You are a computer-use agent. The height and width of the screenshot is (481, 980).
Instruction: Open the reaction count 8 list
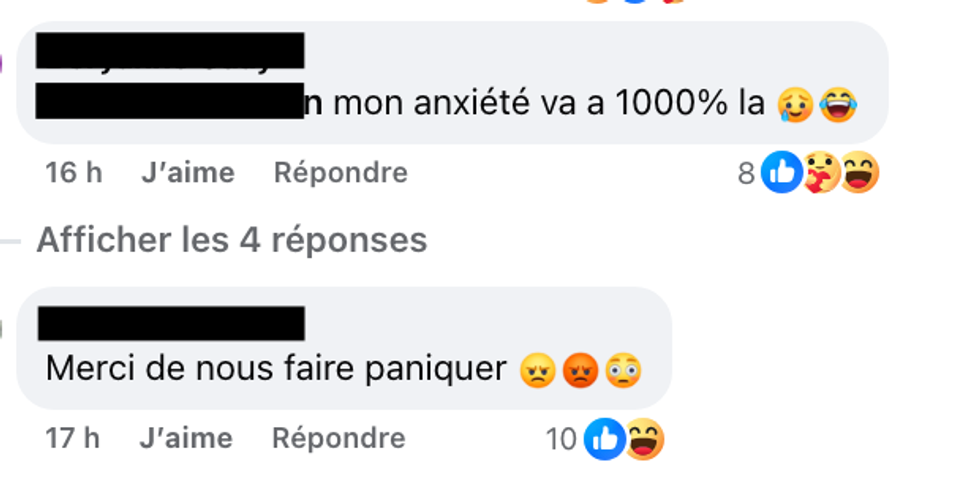tap(746, 173)
